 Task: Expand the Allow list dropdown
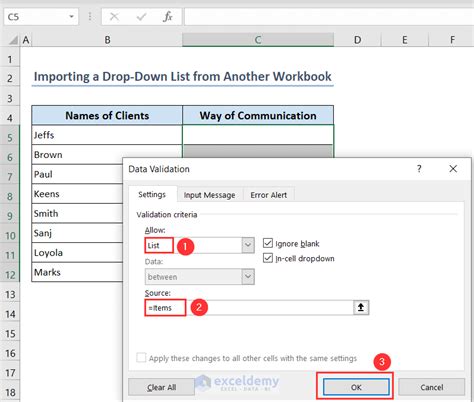coord(248,245)
